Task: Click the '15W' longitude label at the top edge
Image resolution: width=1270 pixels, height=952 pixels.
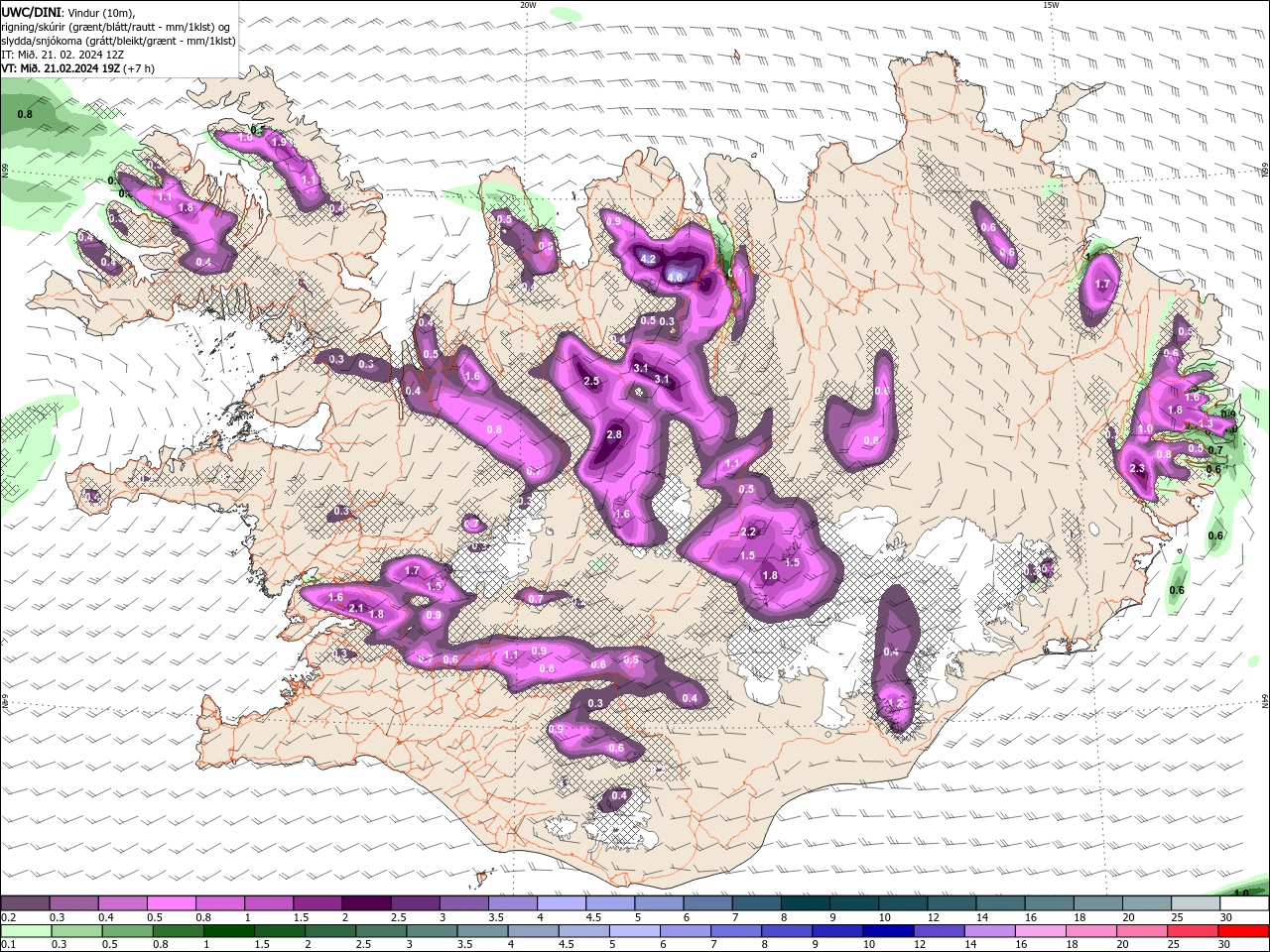Action: (x=1051, y=5)
